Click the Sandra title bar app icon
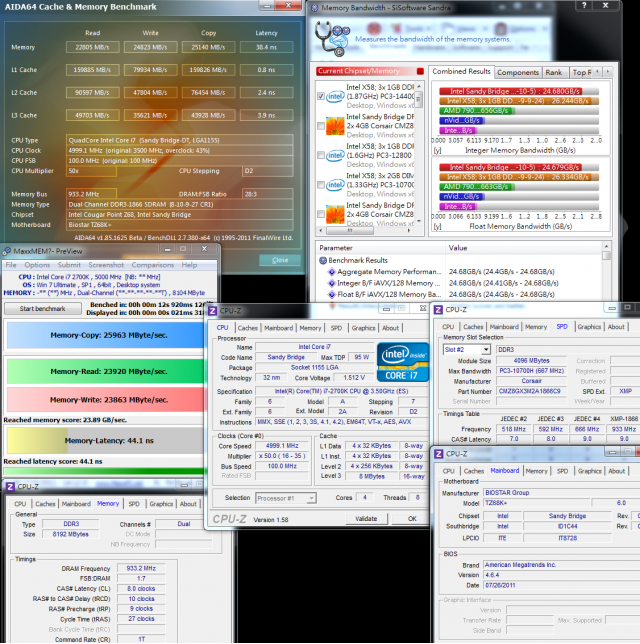Viewport: 640px width, 644px height. click(x=315, y=8)
